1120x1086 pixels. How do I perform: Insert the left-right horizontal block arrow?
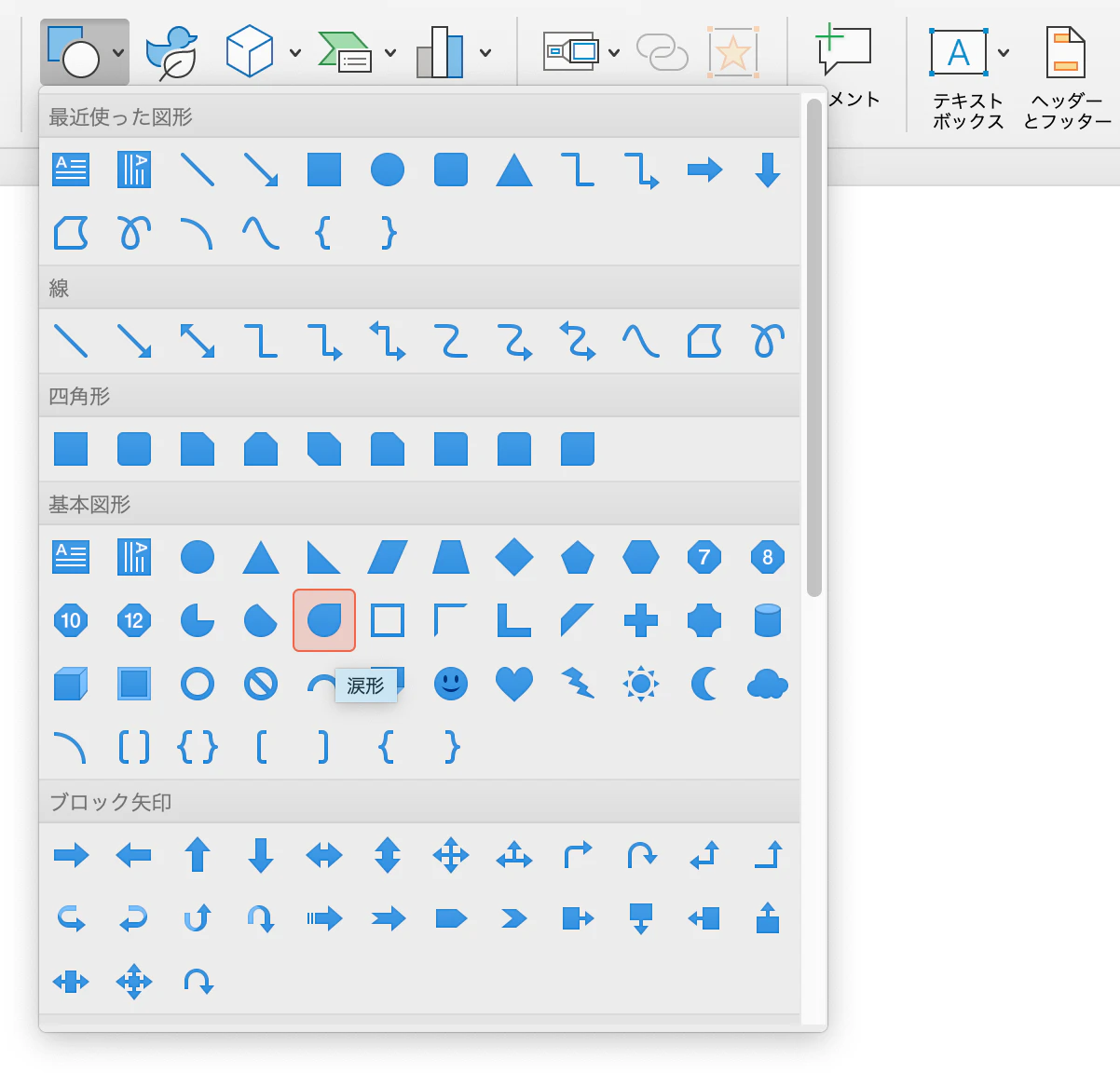(324, 855)
